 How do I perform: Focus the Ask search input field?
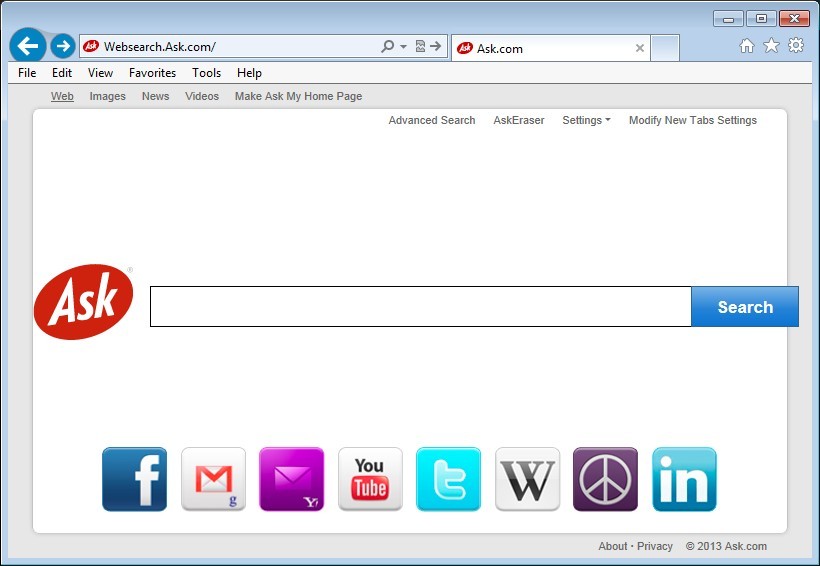pyautogui.click(x=420, y=307)
